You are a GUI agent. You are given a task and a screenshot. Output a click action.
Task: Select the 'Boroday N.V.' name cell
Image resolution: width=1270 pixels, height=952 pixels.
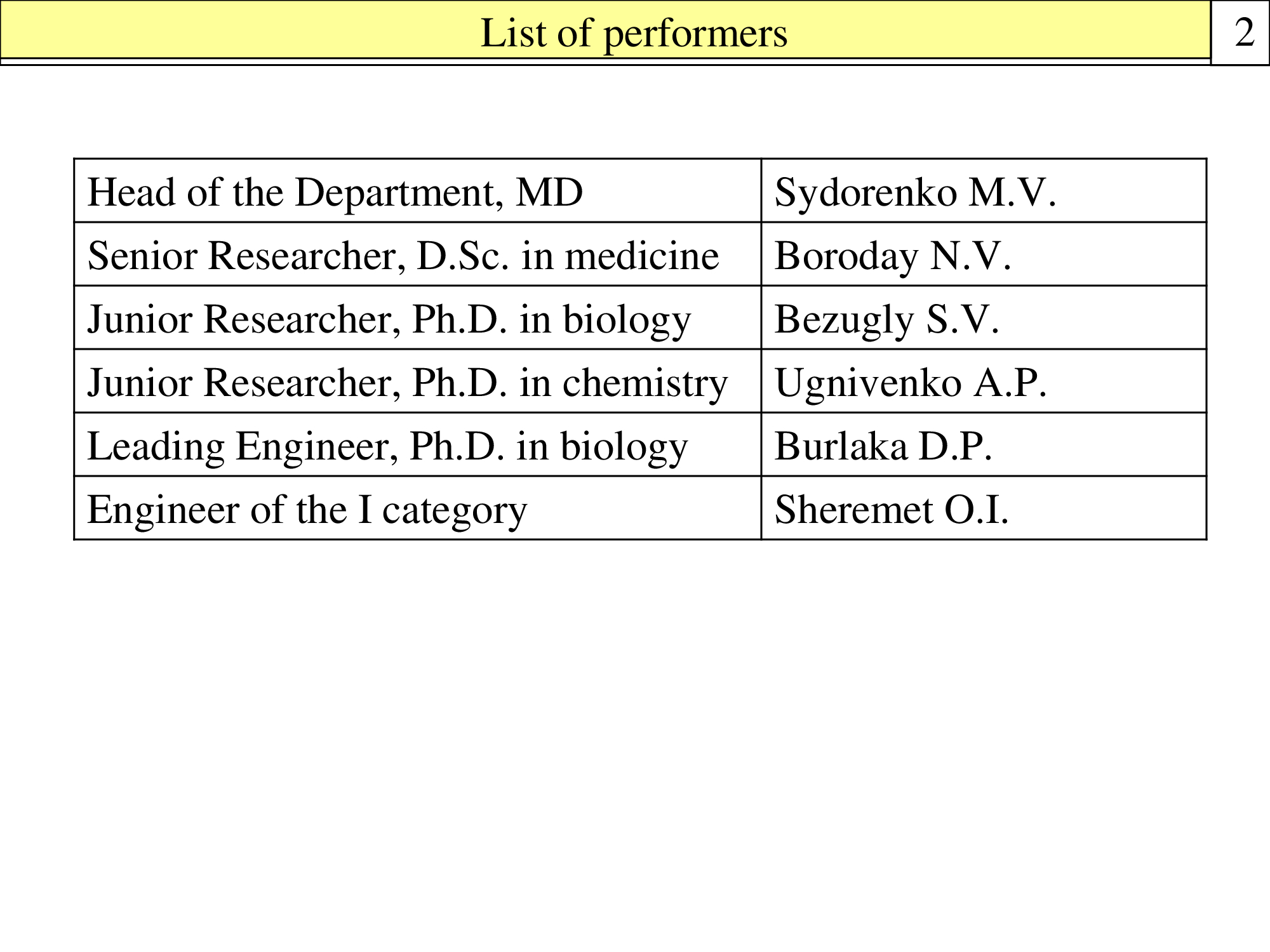tap(984, 254)
